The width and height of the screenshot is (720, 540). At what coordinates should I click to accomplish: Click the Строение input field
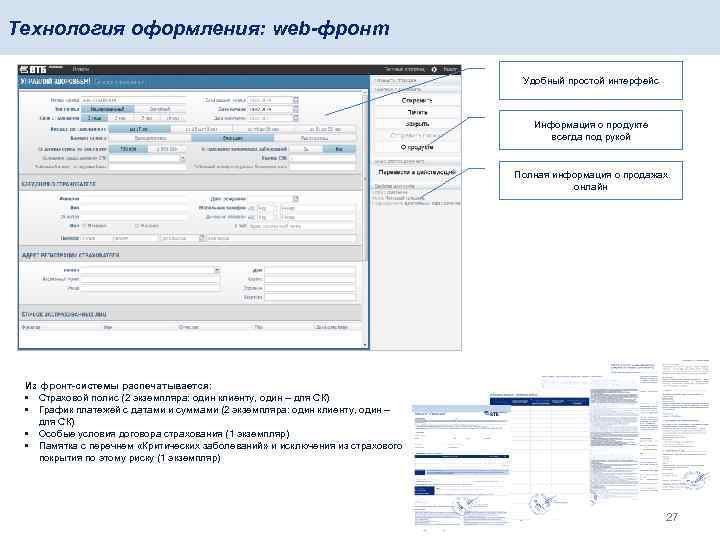[x=310, y=288]
